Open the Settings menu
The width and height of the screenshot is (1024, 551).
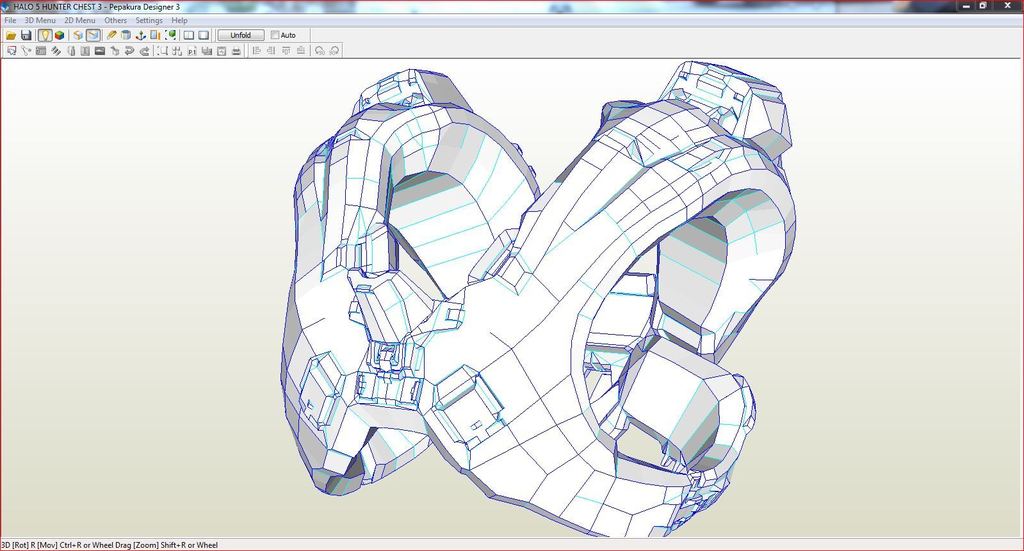149,20
